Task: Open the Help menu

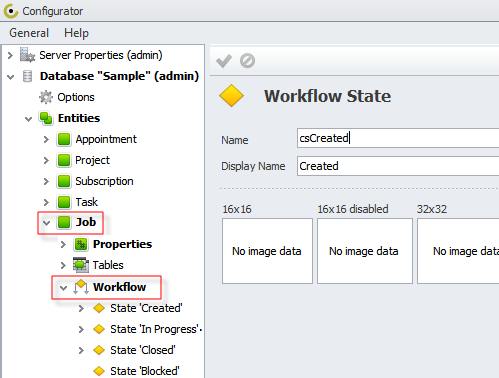Action: pyautogui.click(x=76, y=33)
